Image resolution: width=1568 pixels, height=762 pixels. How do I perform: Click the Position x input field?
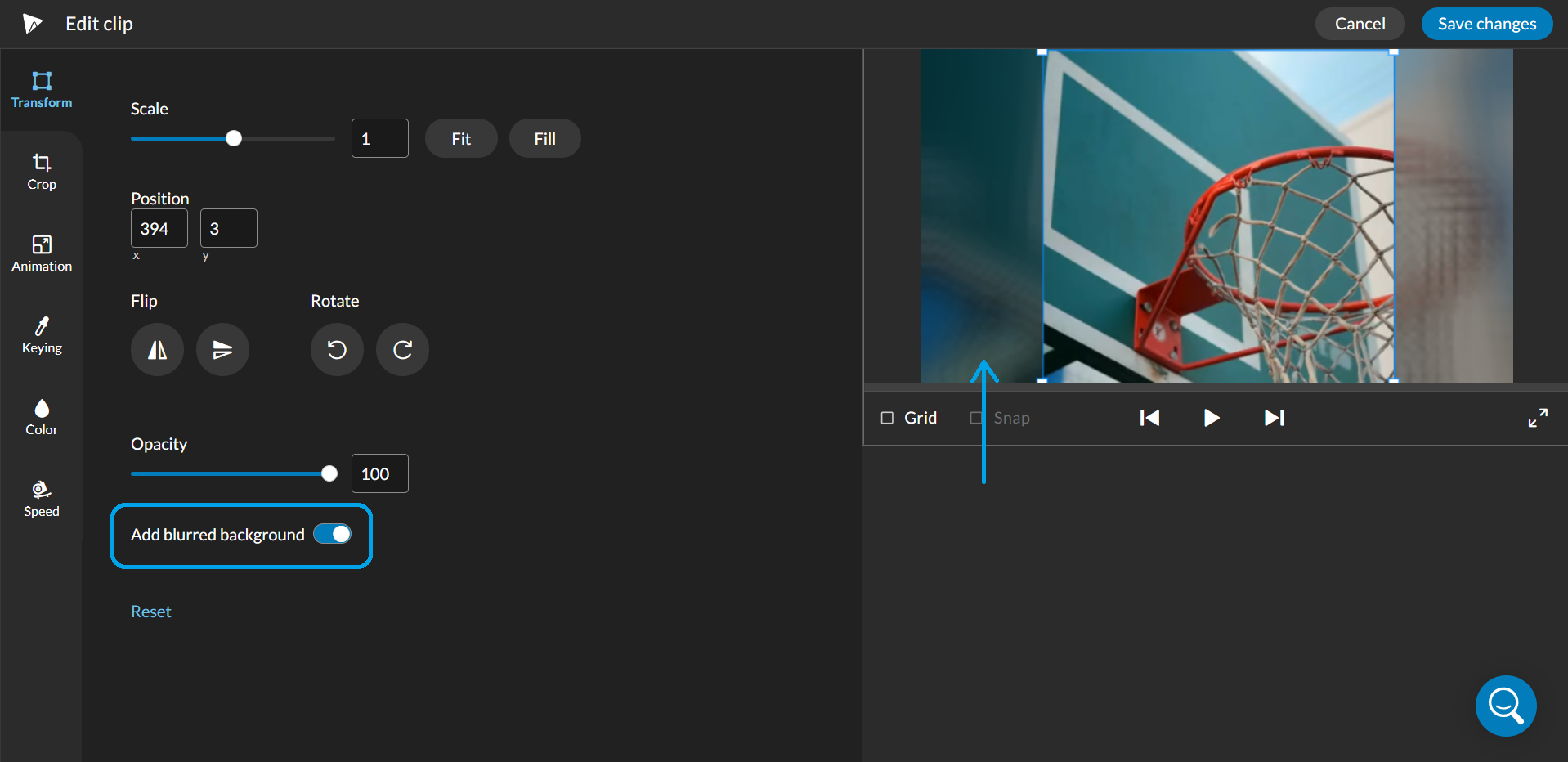[x=159, y=228]
